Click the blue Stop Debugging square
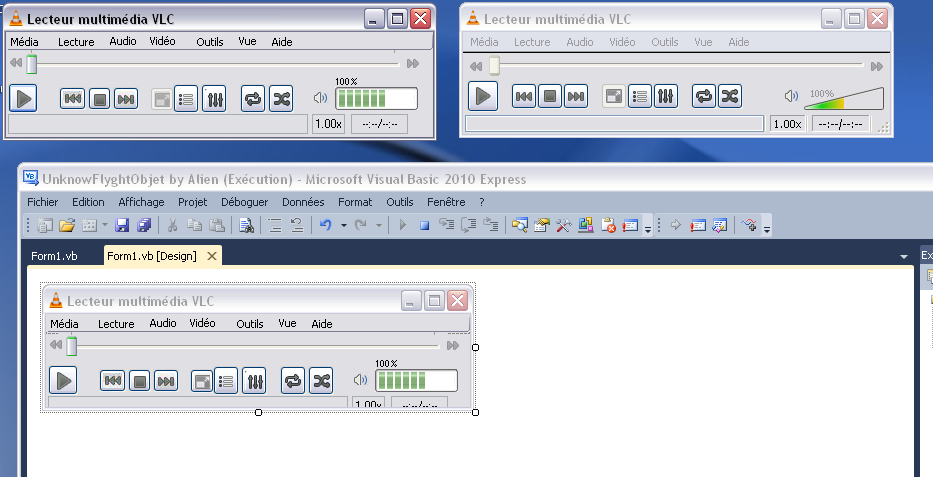Screen dimensions: 933x477 [x=424, y=225]
